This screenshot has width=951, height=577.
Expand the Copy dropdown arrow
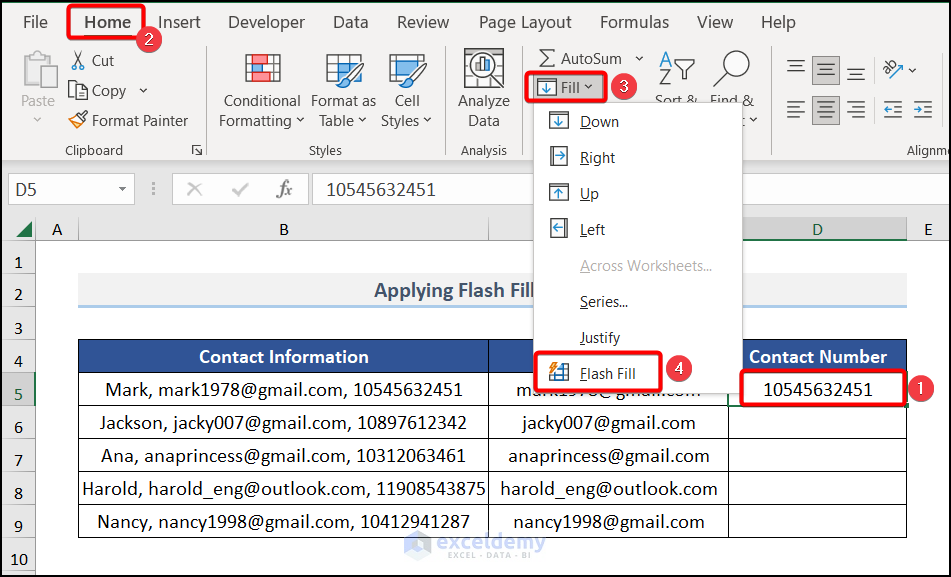pos(143,90)
